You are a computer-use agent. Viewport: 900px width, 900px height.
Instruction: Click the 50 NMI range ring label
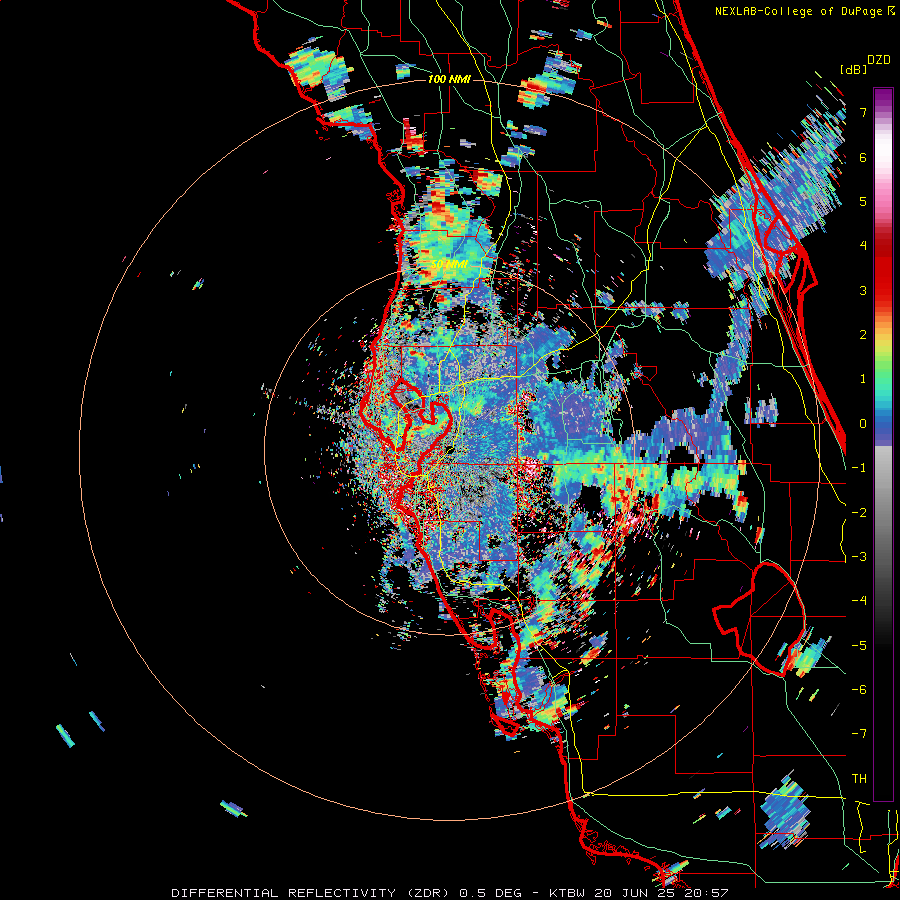pos(449,265)
